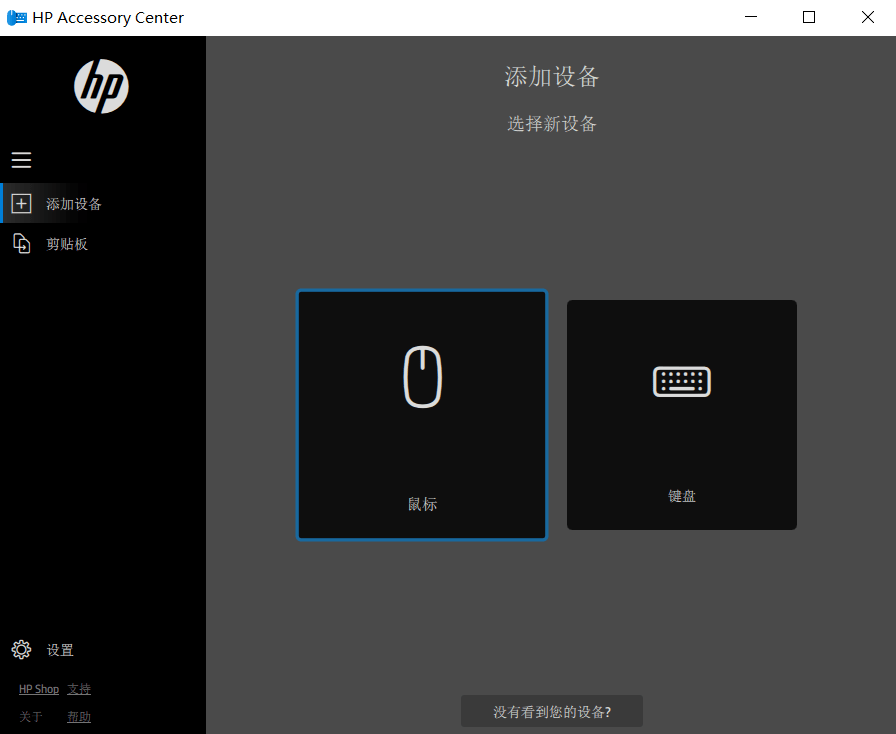
Task: Open the 帮助 help link
Action: [78, 716]
